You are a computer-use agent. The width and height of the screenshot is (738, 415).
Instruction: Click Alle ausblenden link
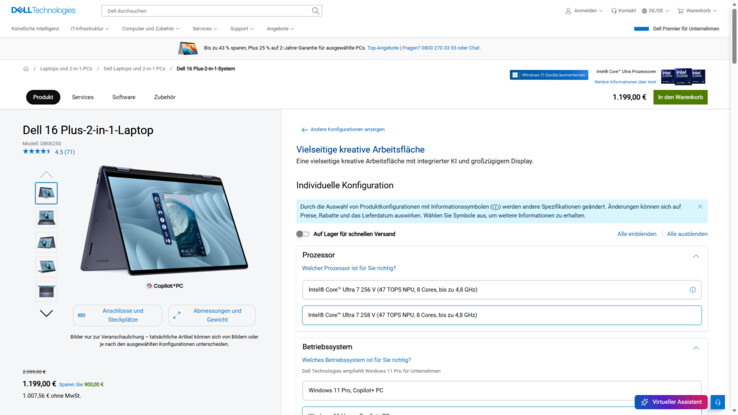tap(687, 234)
